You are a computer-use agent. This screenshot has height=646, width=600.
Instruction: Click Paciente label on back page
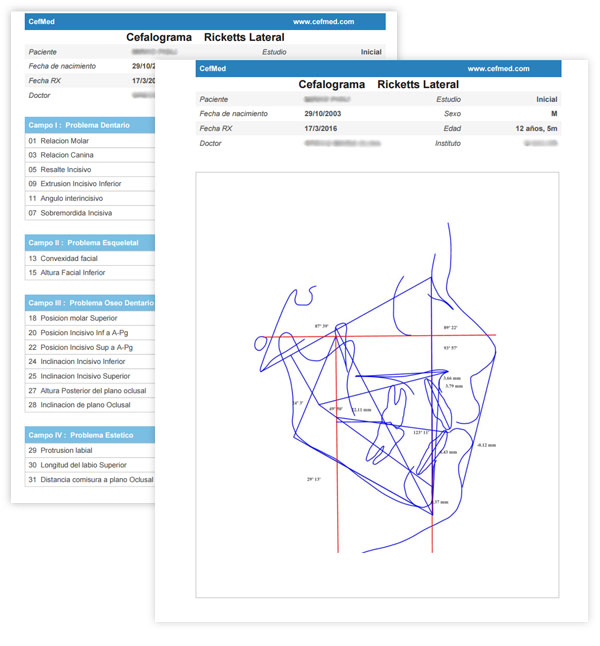click(x=42, y=52)
